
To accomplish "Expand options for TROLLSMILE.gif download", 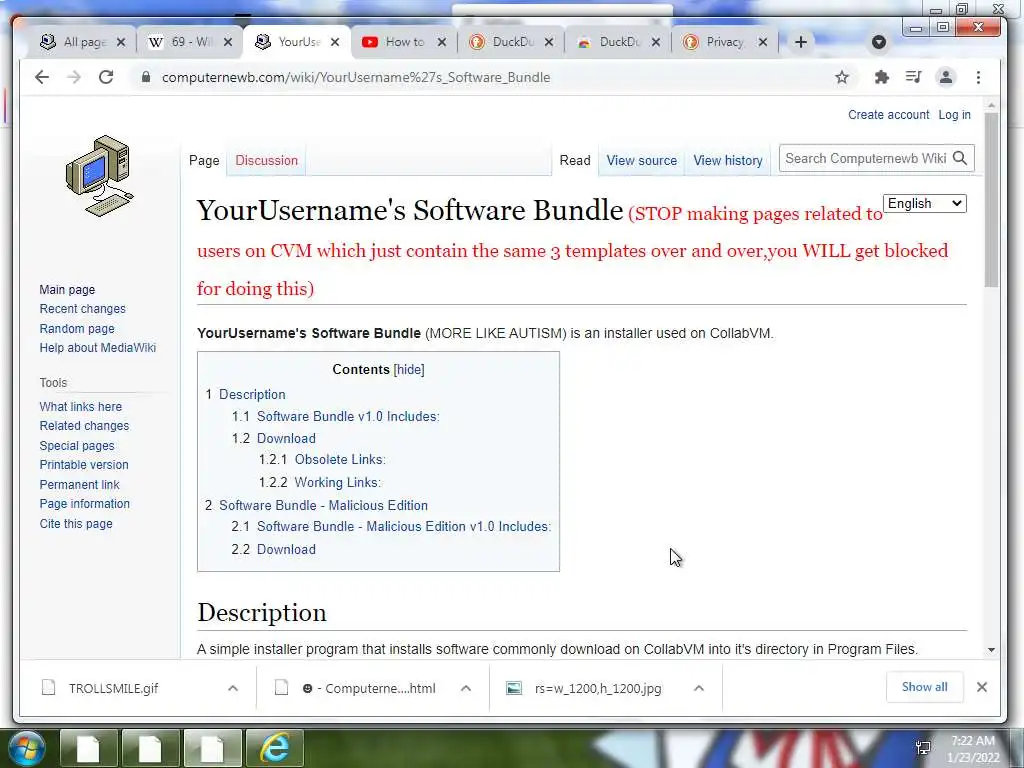I will (233, 688).
